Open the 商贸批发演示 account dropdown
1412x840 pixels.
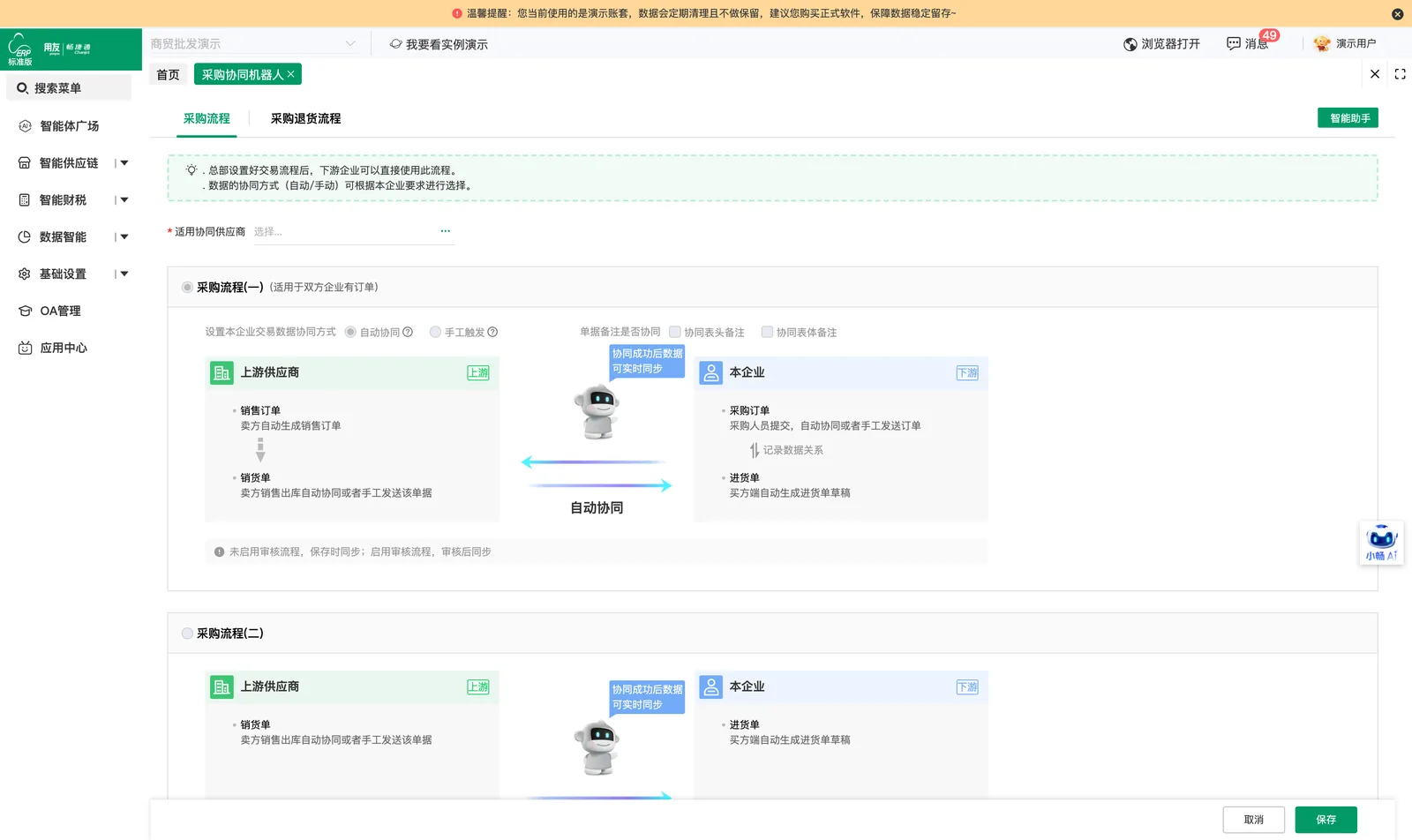(254, 44)
